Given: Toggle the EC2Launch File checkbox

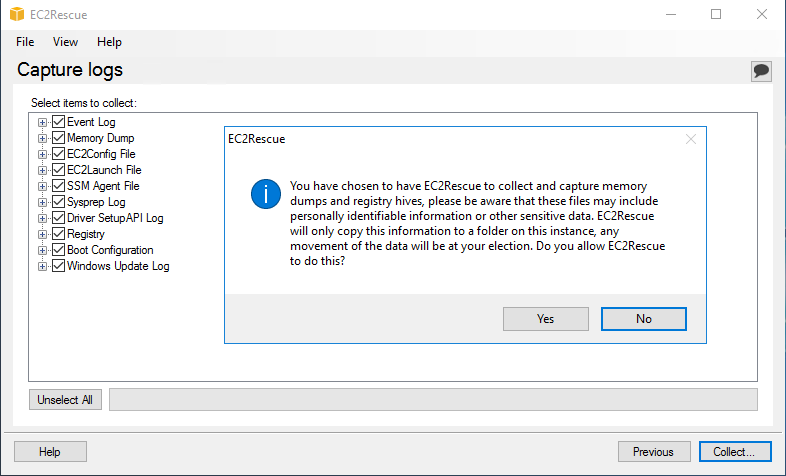Looking at the screenshot, I should click(x=59, y=170).
